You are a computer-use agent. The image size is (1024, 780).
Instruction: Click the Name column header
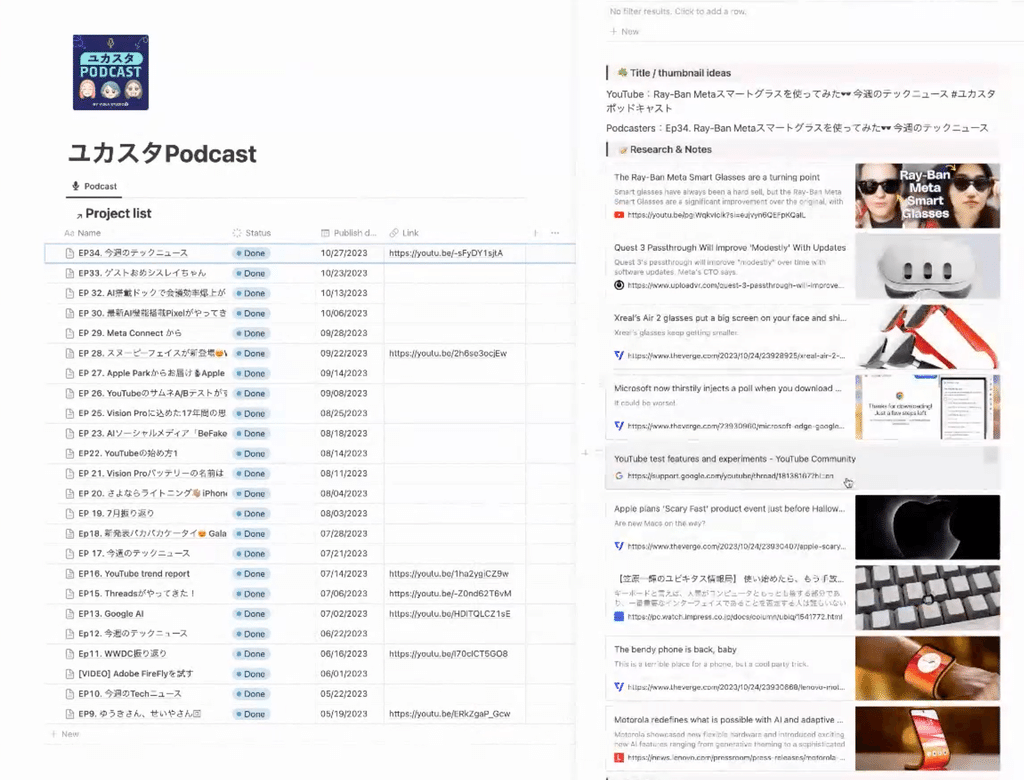point(83,233)
